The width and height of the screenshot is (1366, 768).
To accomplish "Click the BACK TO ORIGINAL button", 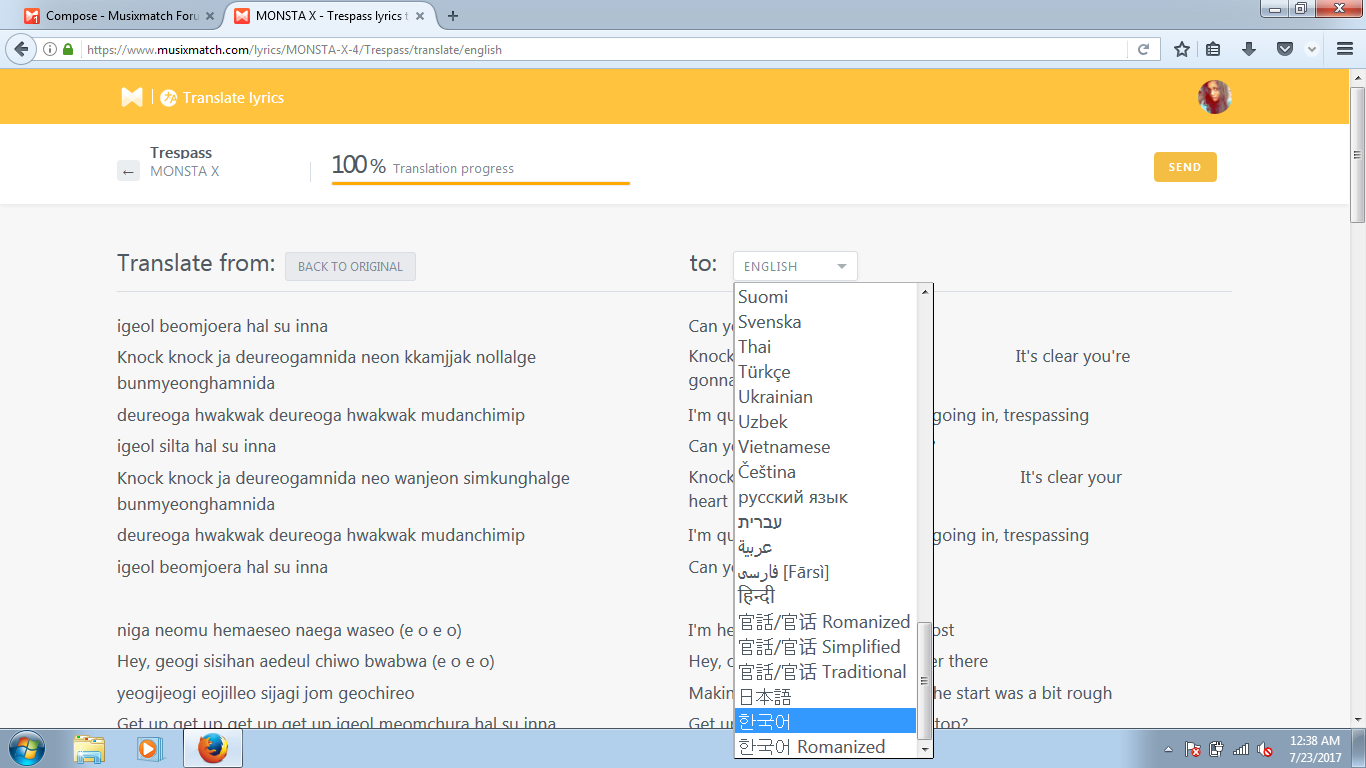I will click(350, 266).
